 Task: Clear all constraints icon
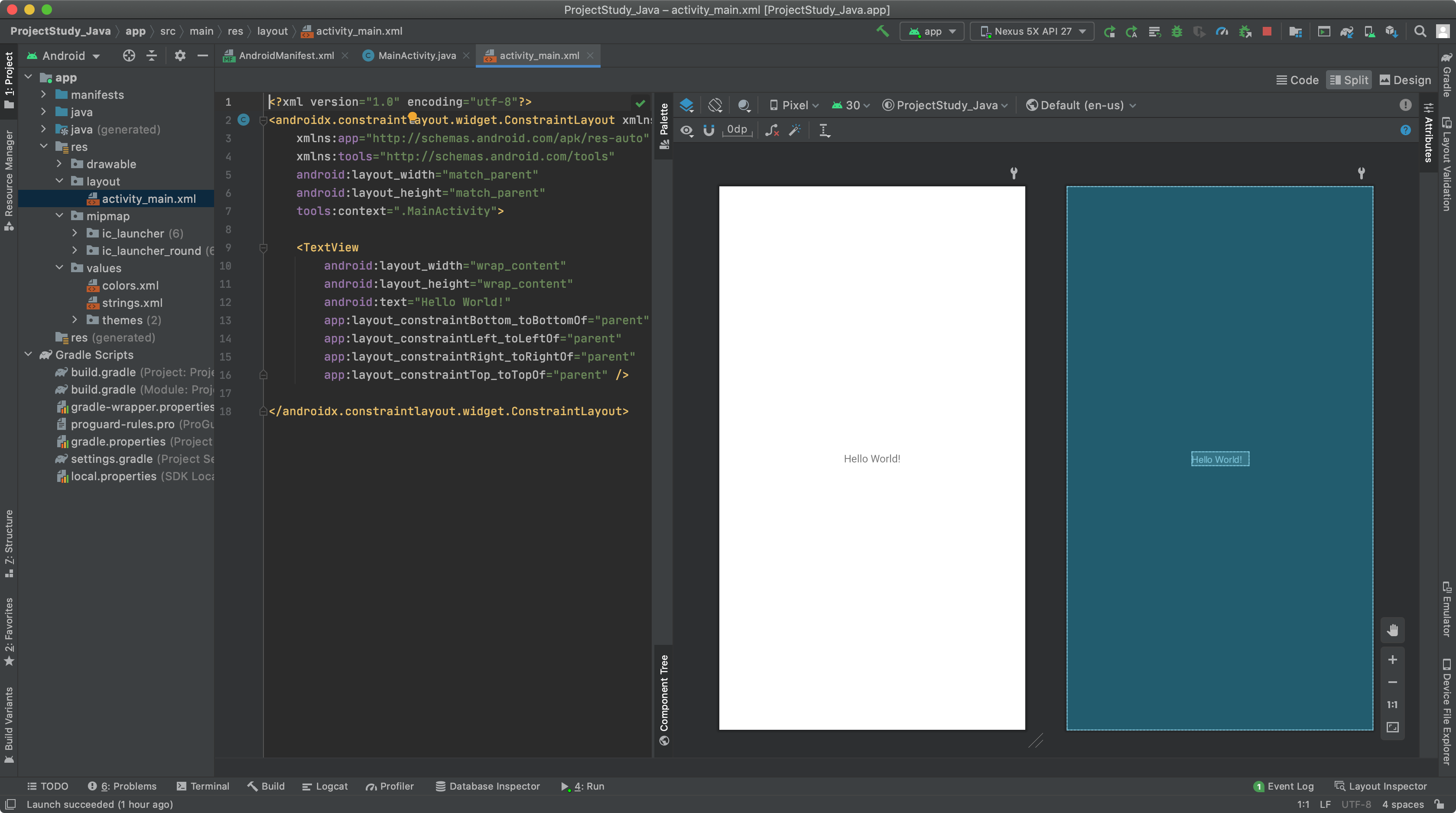[x=772, y=130]
